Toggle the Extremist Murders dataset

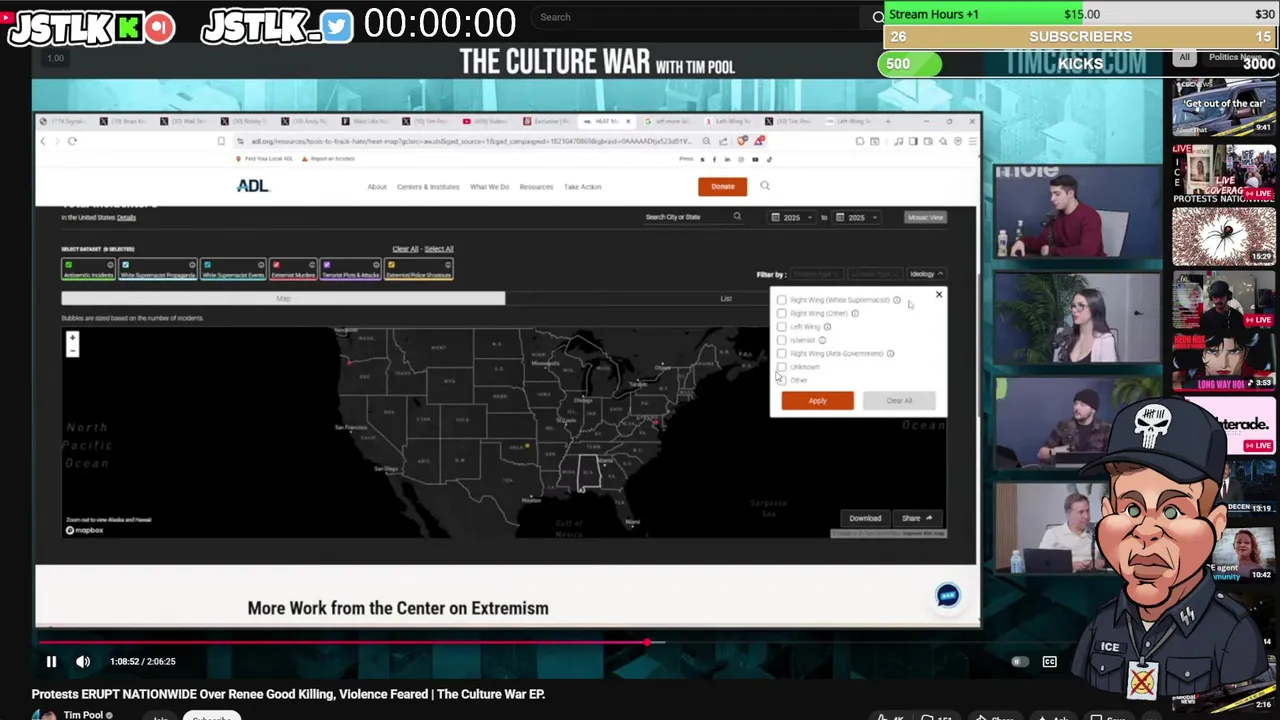293,270
